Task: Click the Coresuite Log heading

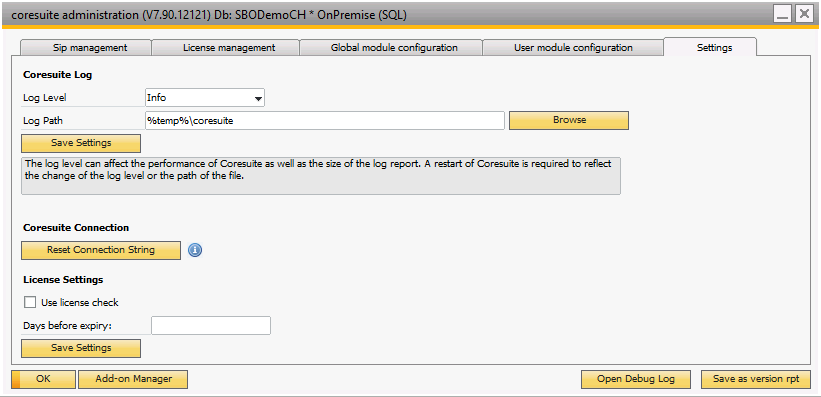Action: coord(58,75)
